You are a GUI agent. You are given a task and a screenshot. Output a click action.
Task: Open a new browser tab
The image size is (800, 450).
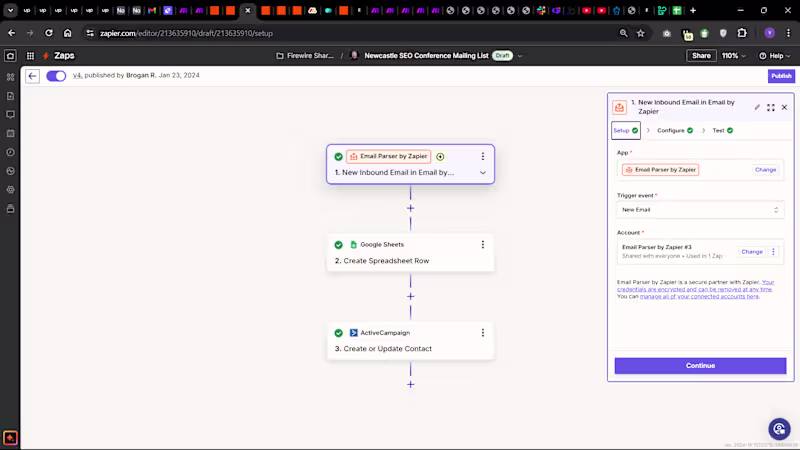coord(693,10)
